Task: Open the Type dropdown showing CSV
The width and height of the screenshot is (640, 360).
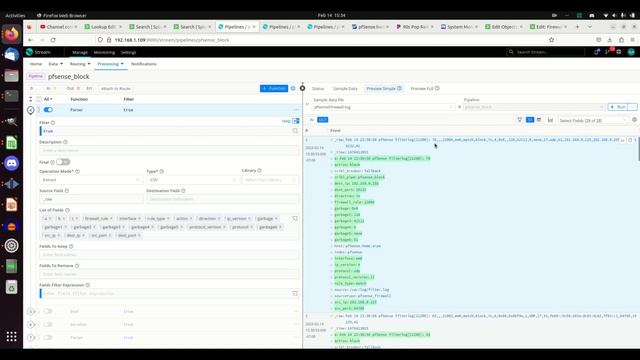Action: [193, 180]
